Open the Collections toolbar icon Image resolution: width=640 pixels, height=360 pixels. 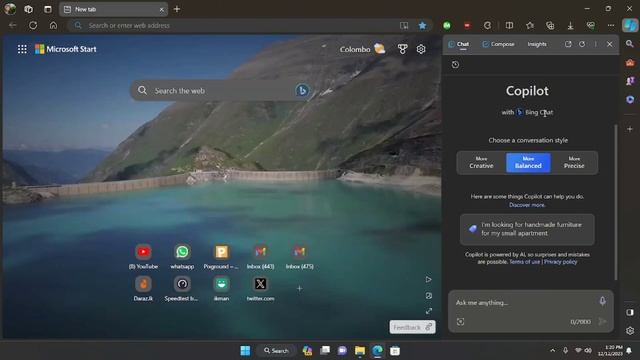coord(550,25)
